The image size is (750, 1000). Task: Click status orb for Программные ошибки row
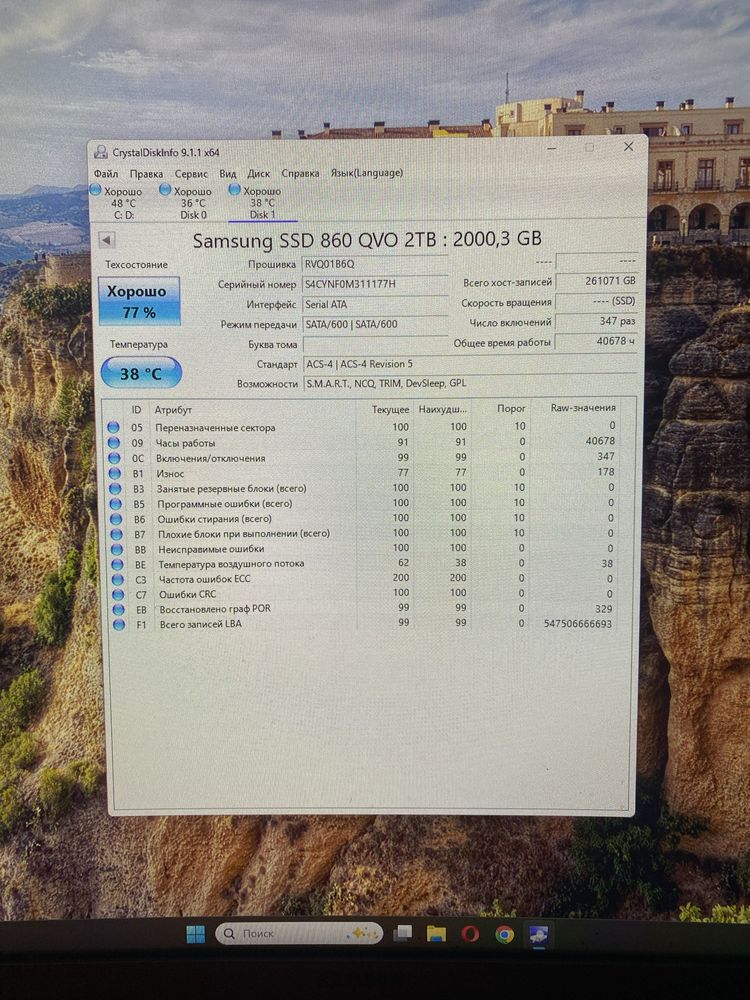pyautogui.click(x=115, y=503)
